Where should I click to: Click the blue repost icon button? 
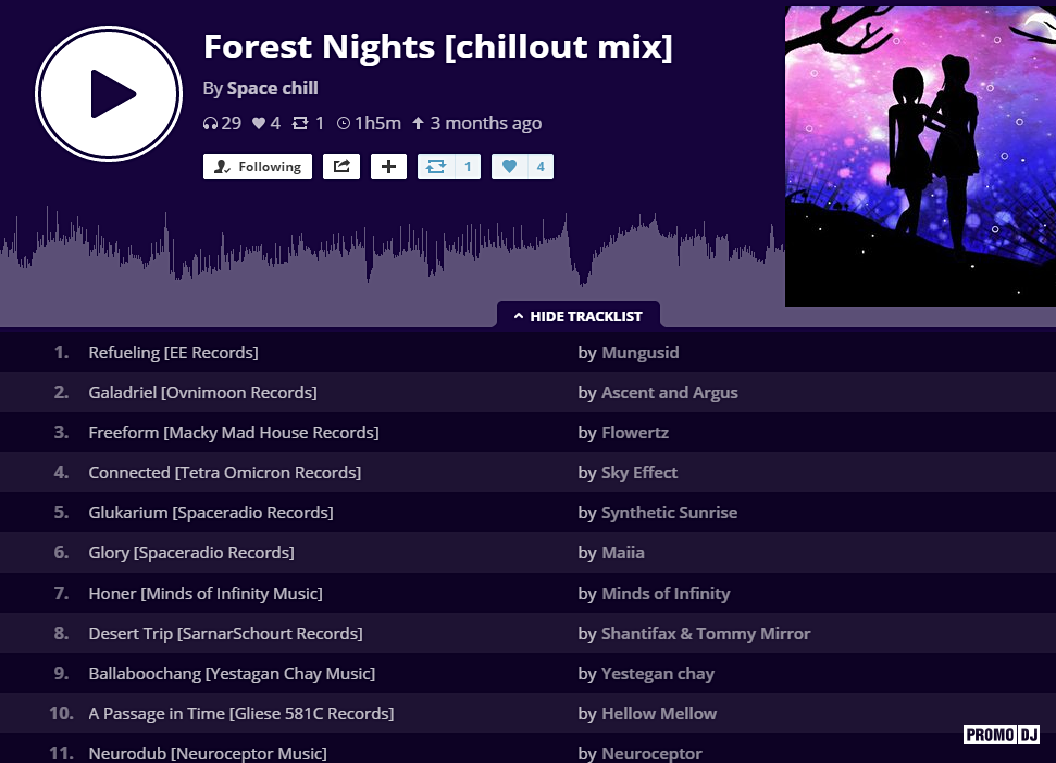coord(435,166)
